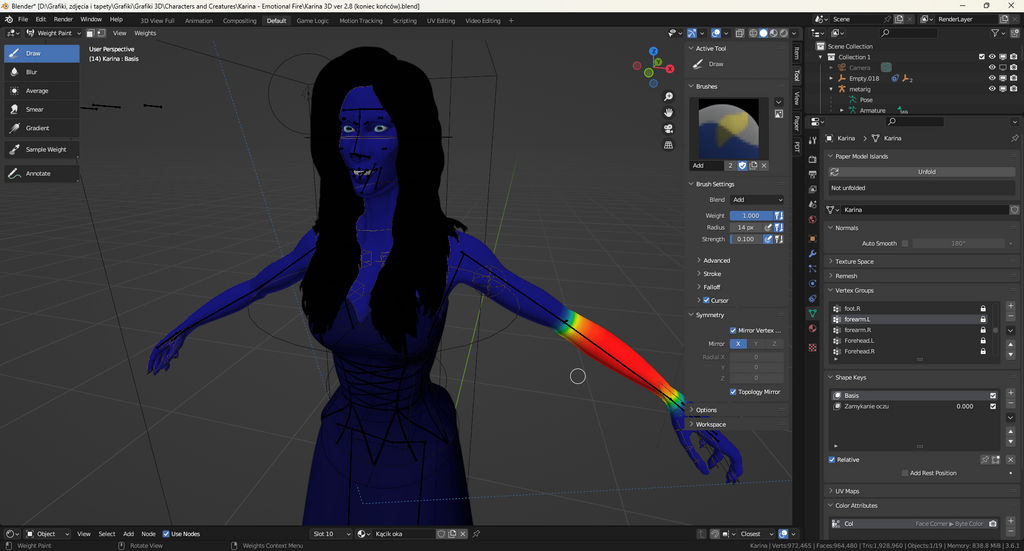
Task: Expand the Falloff panel
Action: [x=711, y=287]
